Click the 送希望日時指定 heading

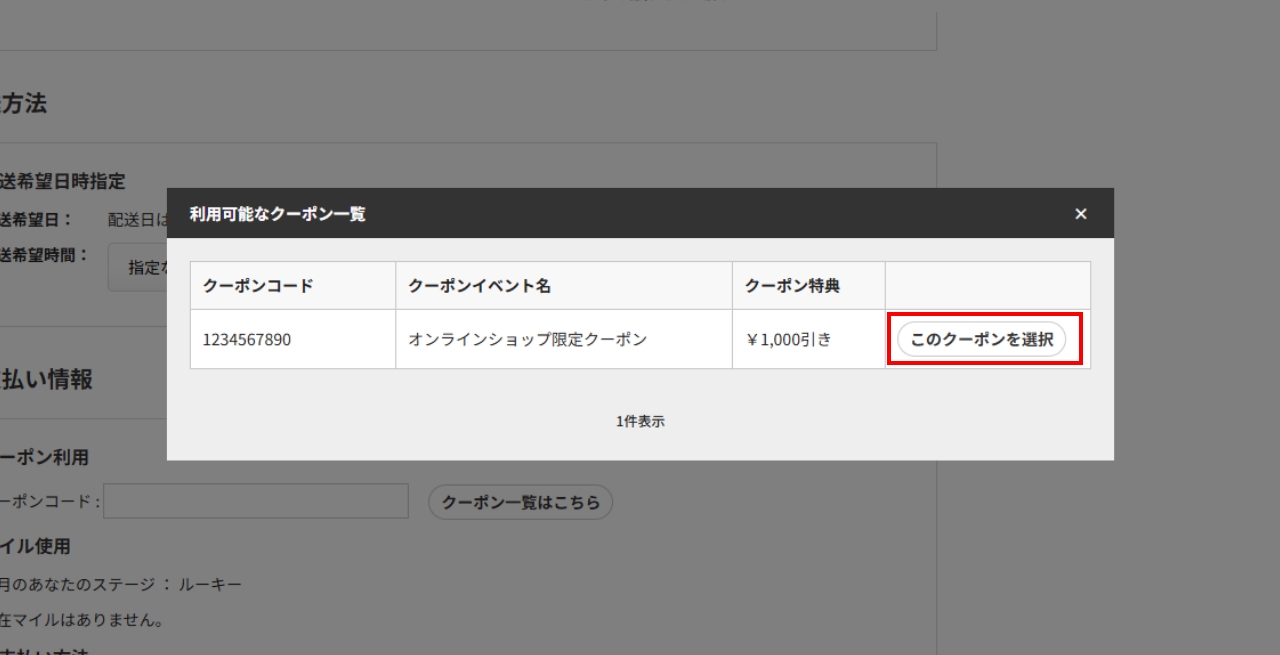point(62,181)
